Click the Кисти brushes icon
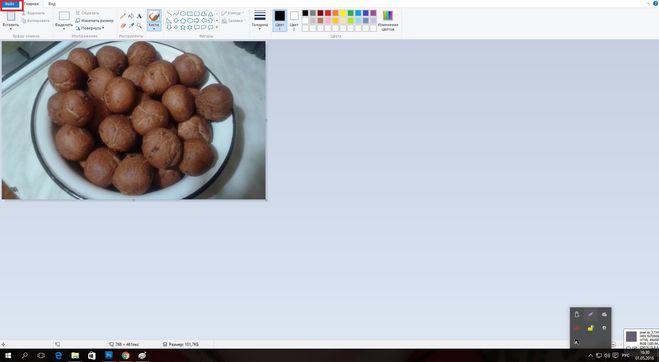This screenshot has width=659, height=362. pyautogui.click(x=154, y=16)
